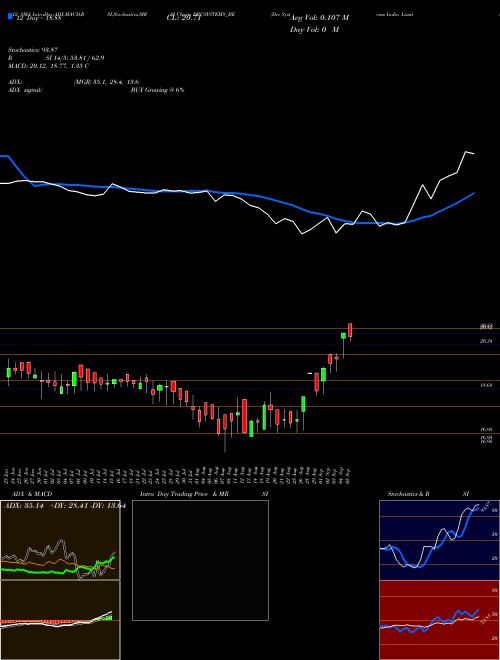Image resolution: width=500 pixels, height=660 pixels.
Task: Open the MACD histogram panel
Action: click(60, 620)
